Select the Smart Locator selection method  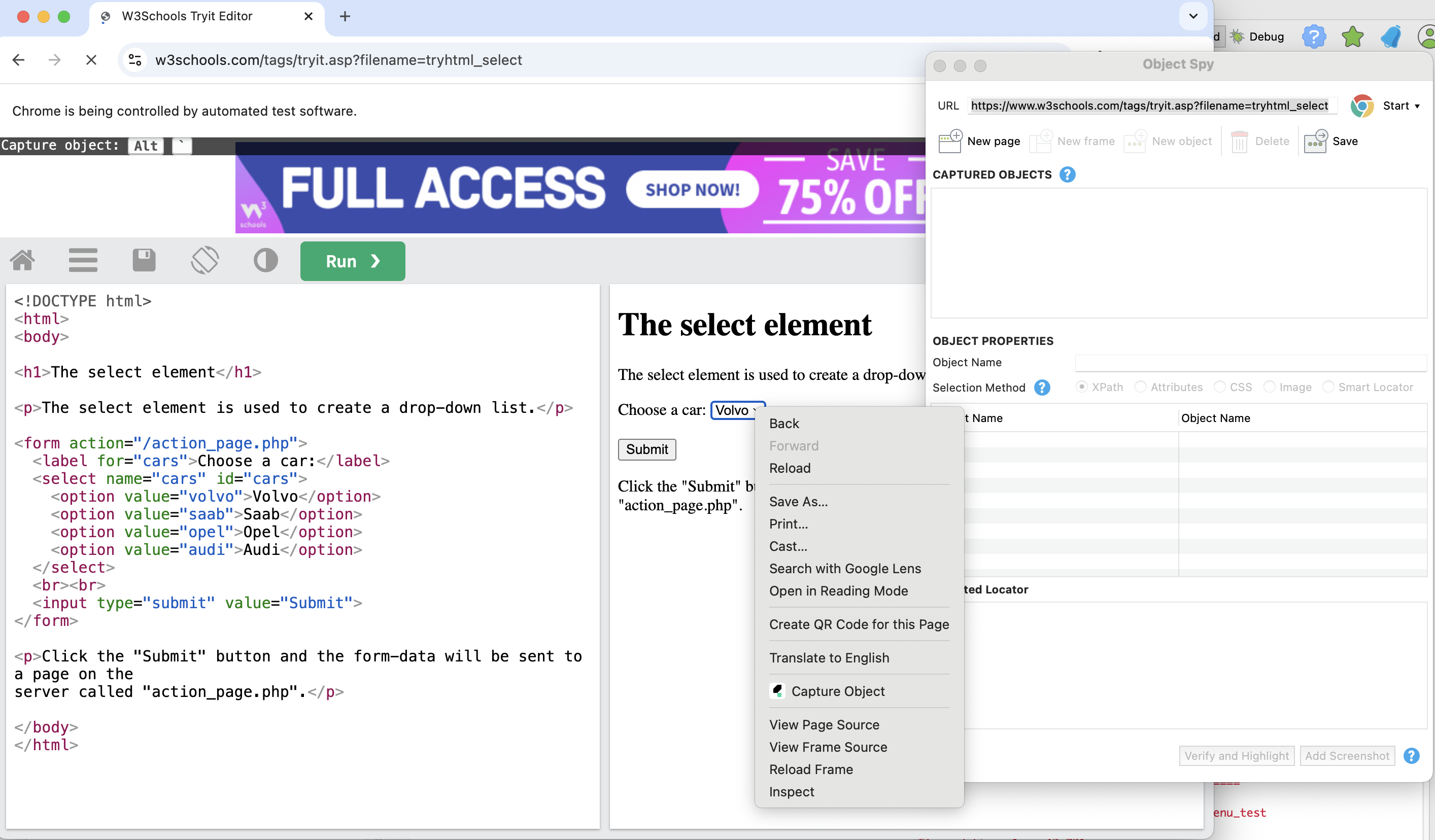(1329, 387)
